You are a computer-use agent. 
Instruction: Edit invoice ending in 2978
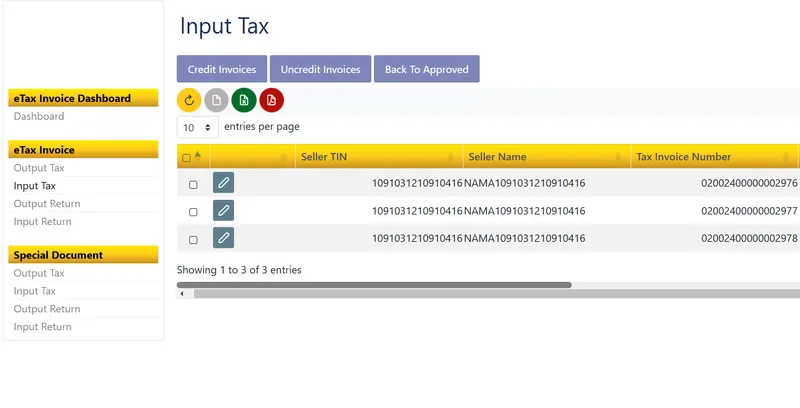(x=223, y=238)
